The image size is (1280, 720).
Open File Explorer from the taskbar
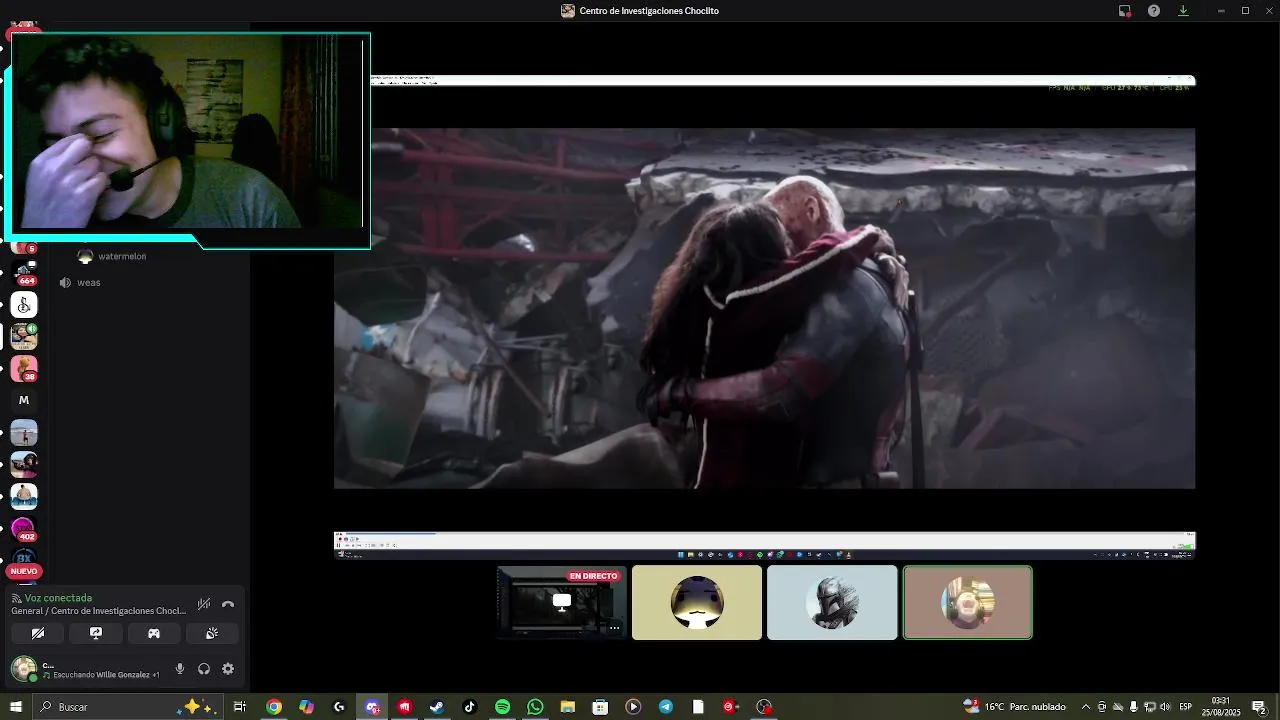[x=568, y=707]
